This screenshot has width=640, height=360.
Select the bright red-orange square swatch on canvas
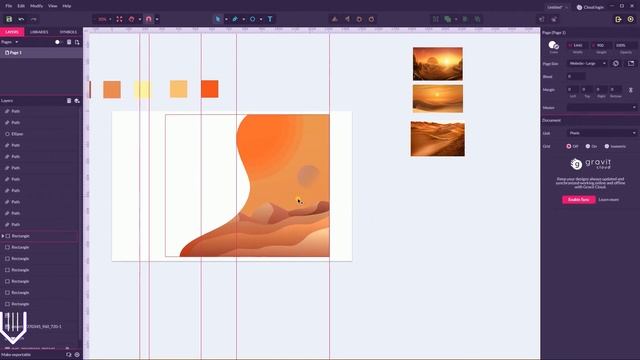(x=210, y=89)
